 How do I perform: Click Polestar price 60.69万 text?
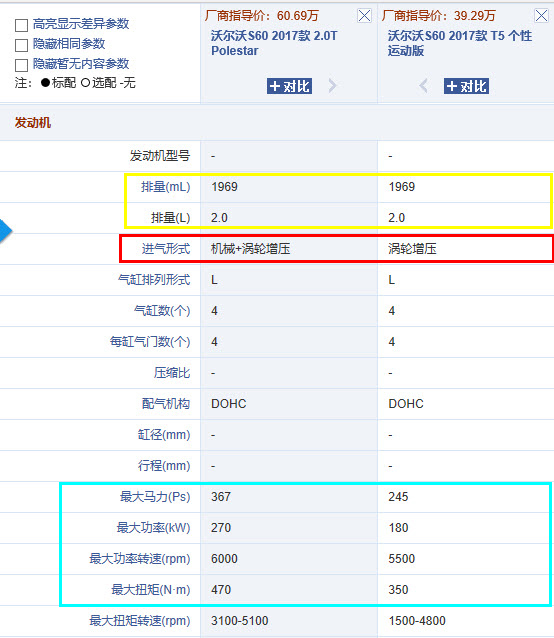click(298, 16)
